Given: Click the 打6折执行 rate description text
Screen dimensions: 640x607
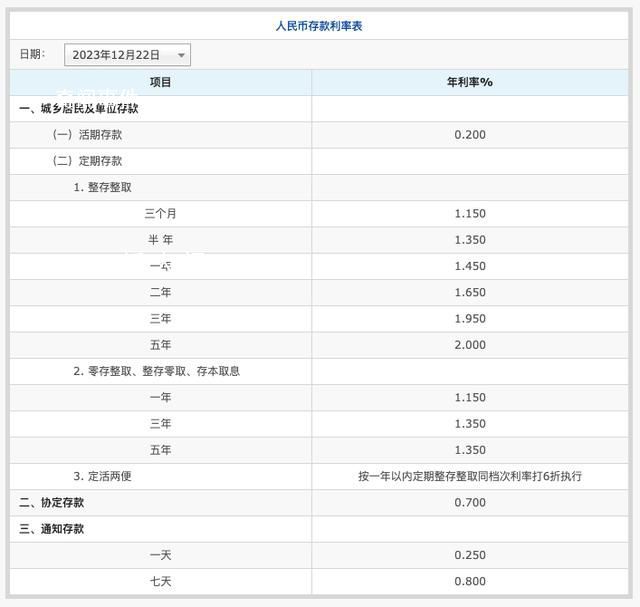Looking at the screenshot, I should pos(469,476).
